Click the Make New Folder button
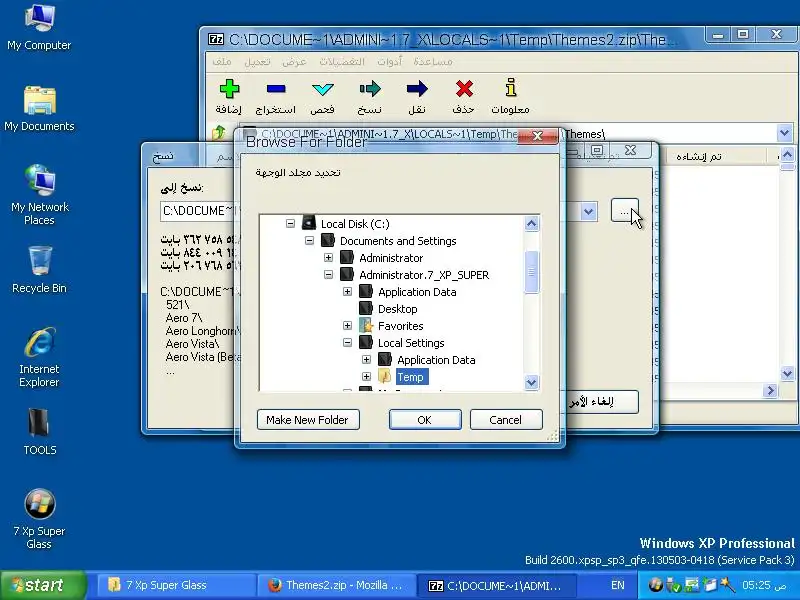The width and height of the screenshot is (800, 600). click(308, 419)
